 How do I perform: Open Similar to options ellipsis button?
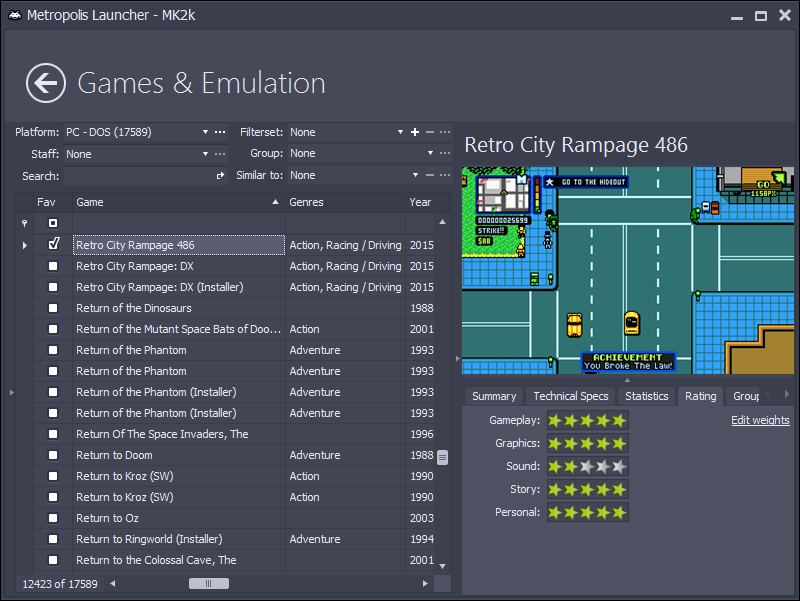click(445, 175)
